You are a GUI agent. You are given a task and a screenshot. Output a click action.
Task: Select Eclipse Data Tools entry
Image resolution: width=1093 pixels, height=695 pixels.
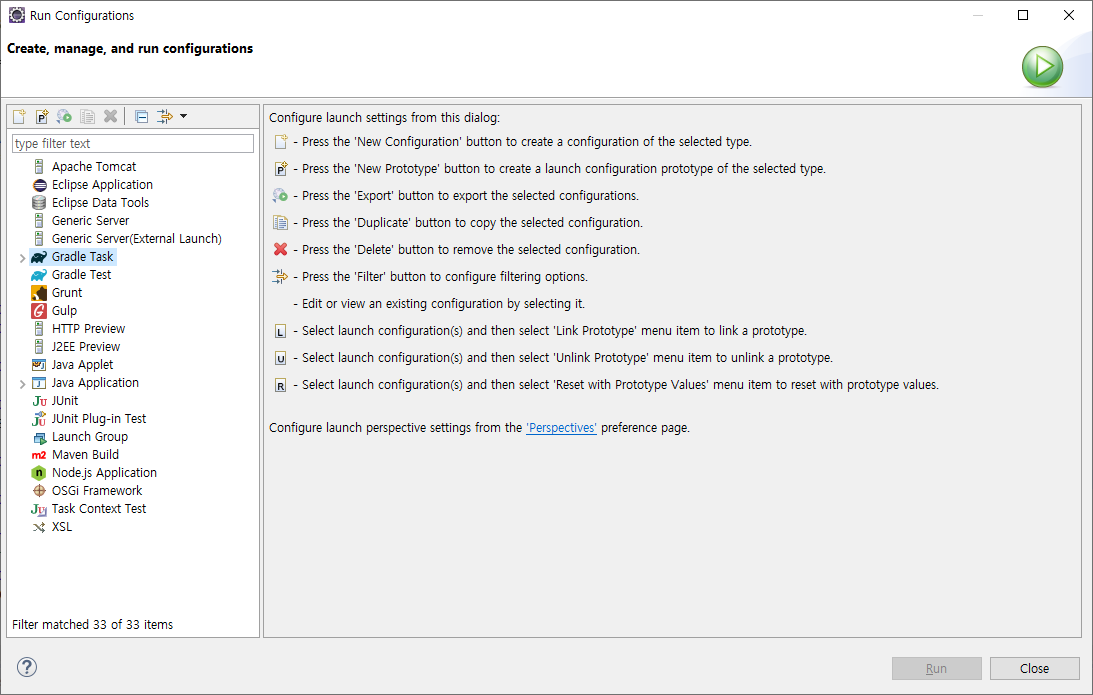[x=100, y=203]
